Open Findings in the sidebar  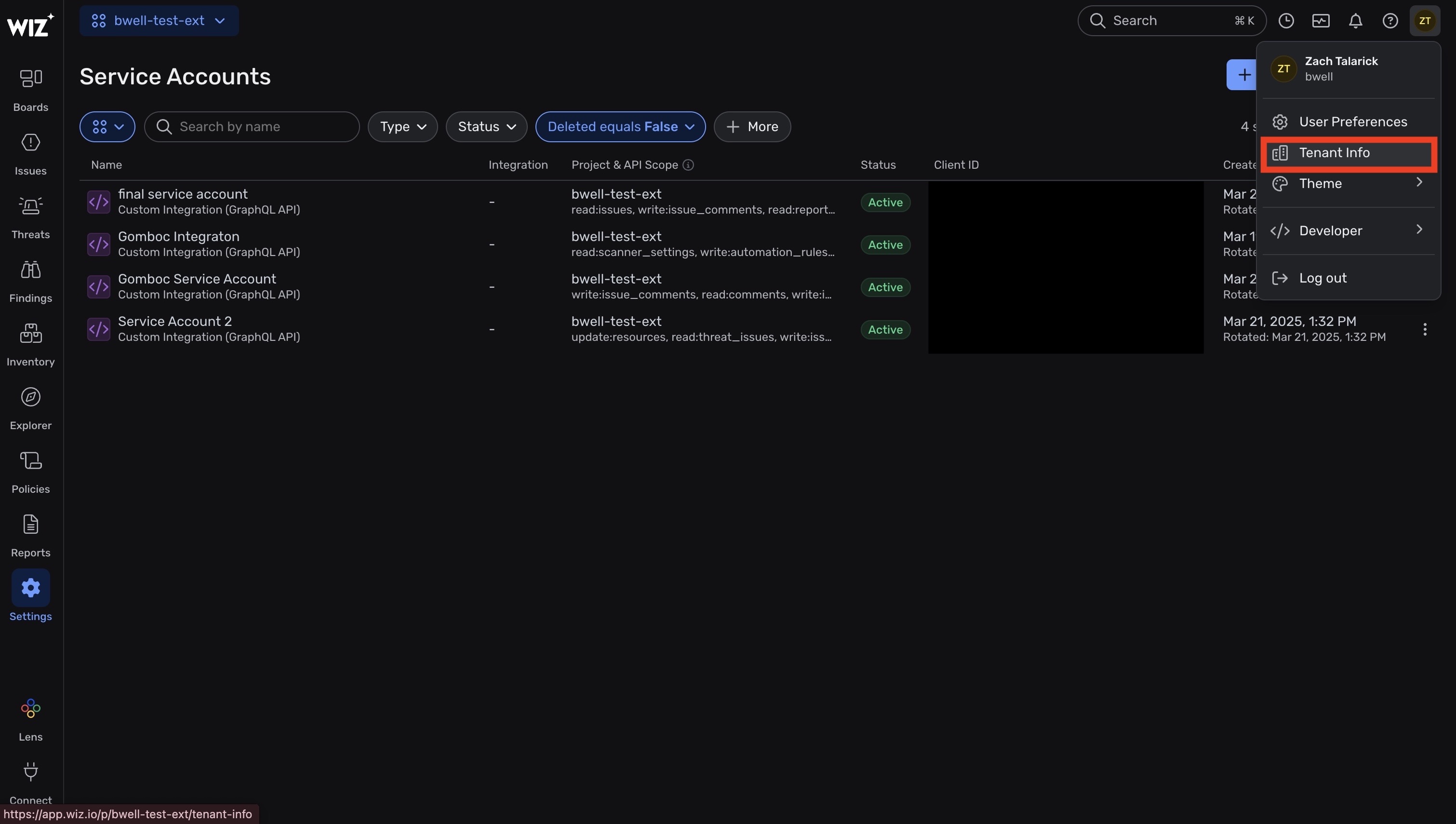[x=30, y=281]
